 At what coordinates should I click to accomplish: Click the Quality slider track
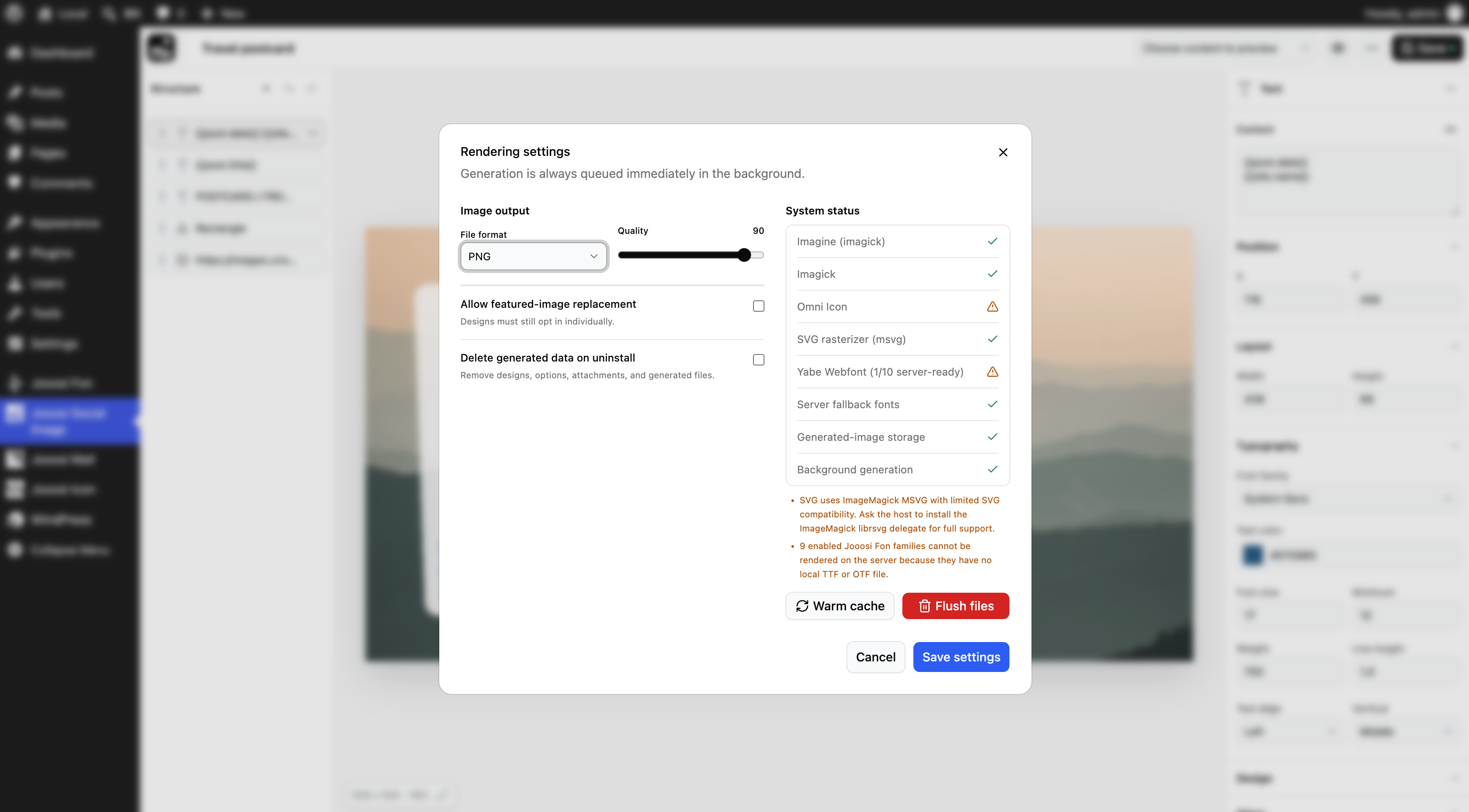[x=690, y=255]
